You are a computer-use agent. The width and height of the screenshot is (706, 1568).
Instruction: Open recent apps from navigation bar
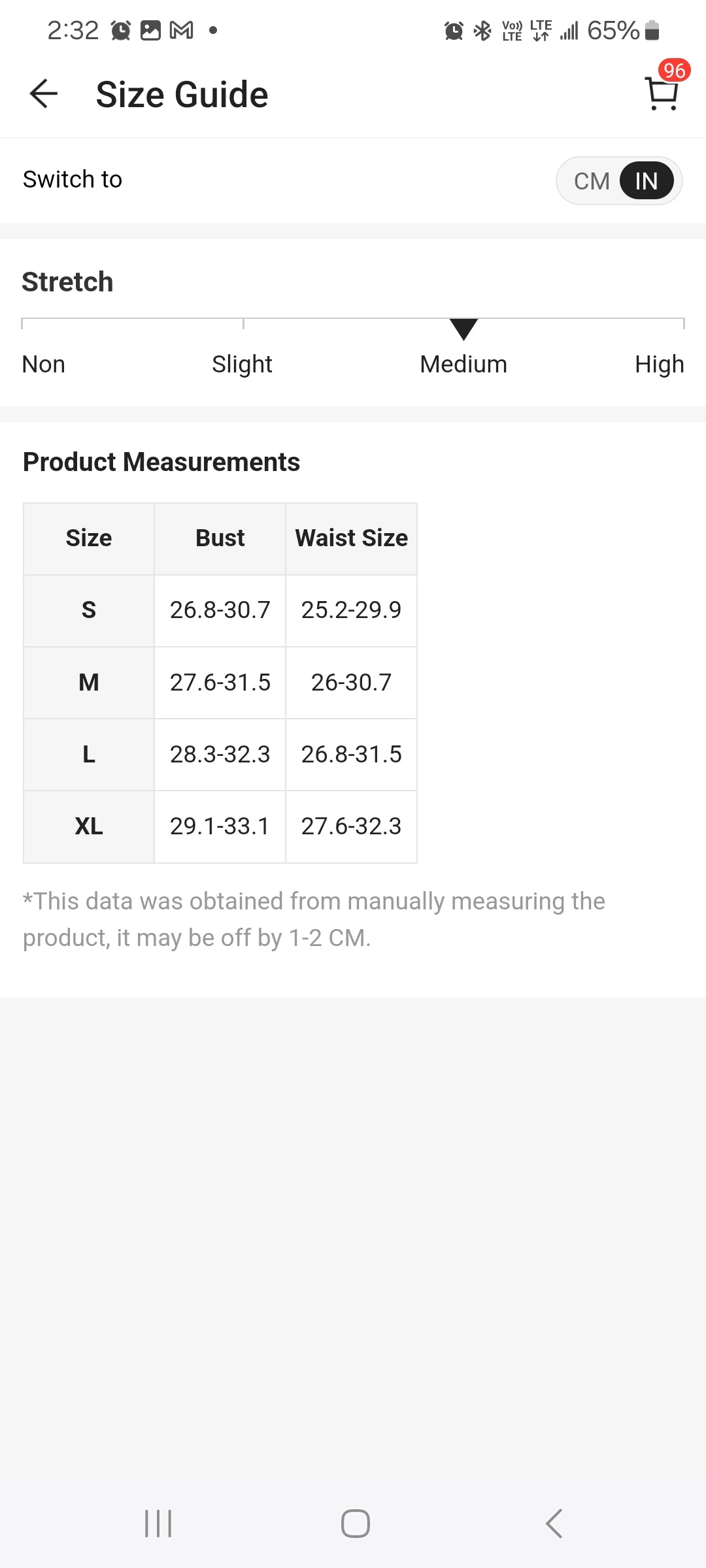[158, 1524]
